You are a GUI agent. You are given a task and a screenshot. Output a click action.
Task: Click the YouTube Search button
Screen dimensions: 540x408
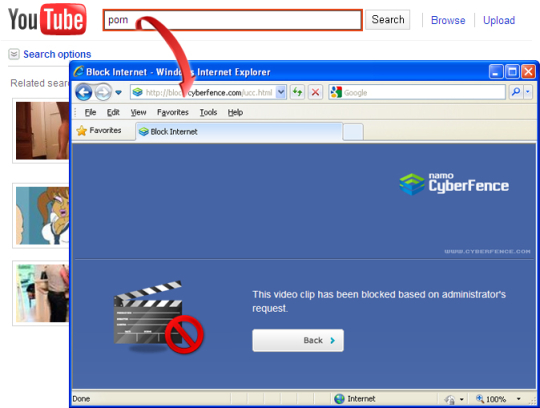coord(387,20)
